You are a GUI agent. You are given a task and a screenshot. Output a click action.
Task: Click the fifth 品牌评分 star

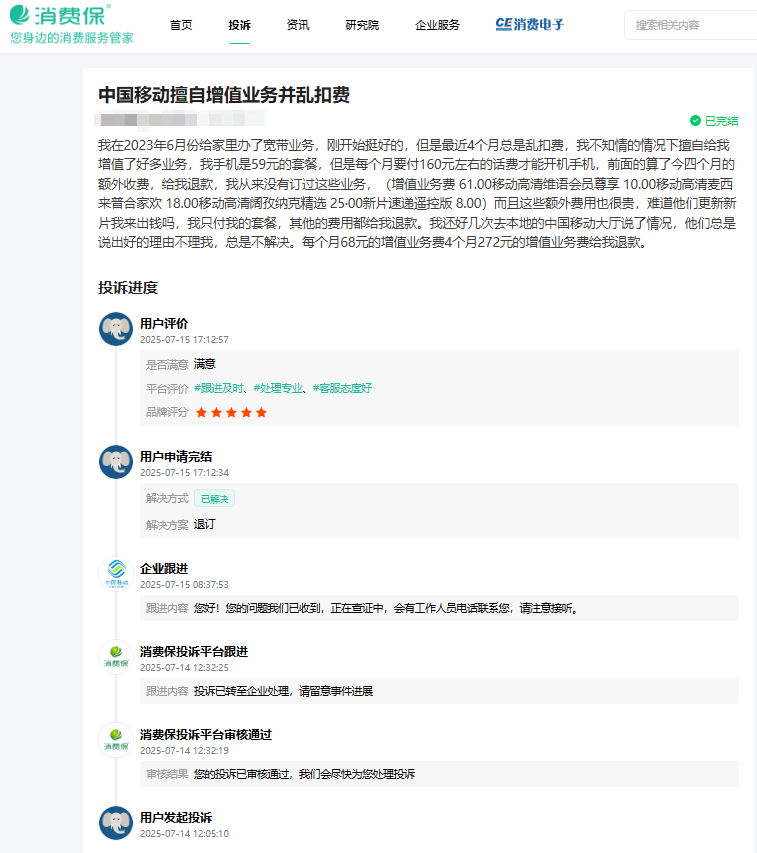point(262,412)
